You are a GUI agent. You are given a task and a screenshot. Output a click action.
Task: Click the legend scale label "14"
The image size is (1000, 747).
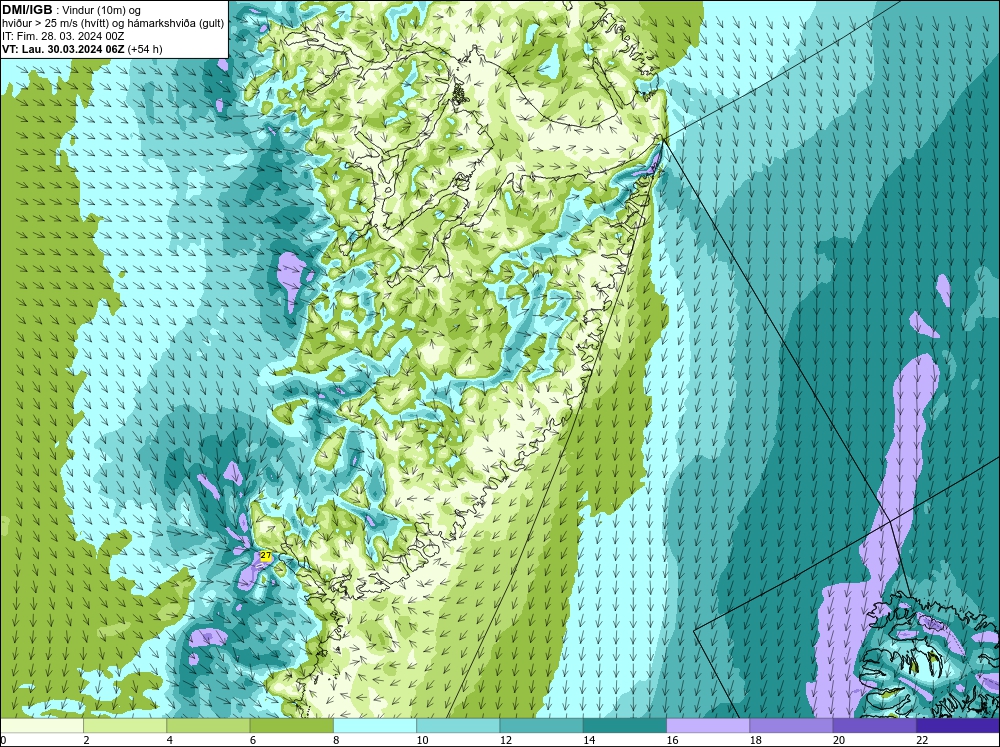click(x=589, y=740)
